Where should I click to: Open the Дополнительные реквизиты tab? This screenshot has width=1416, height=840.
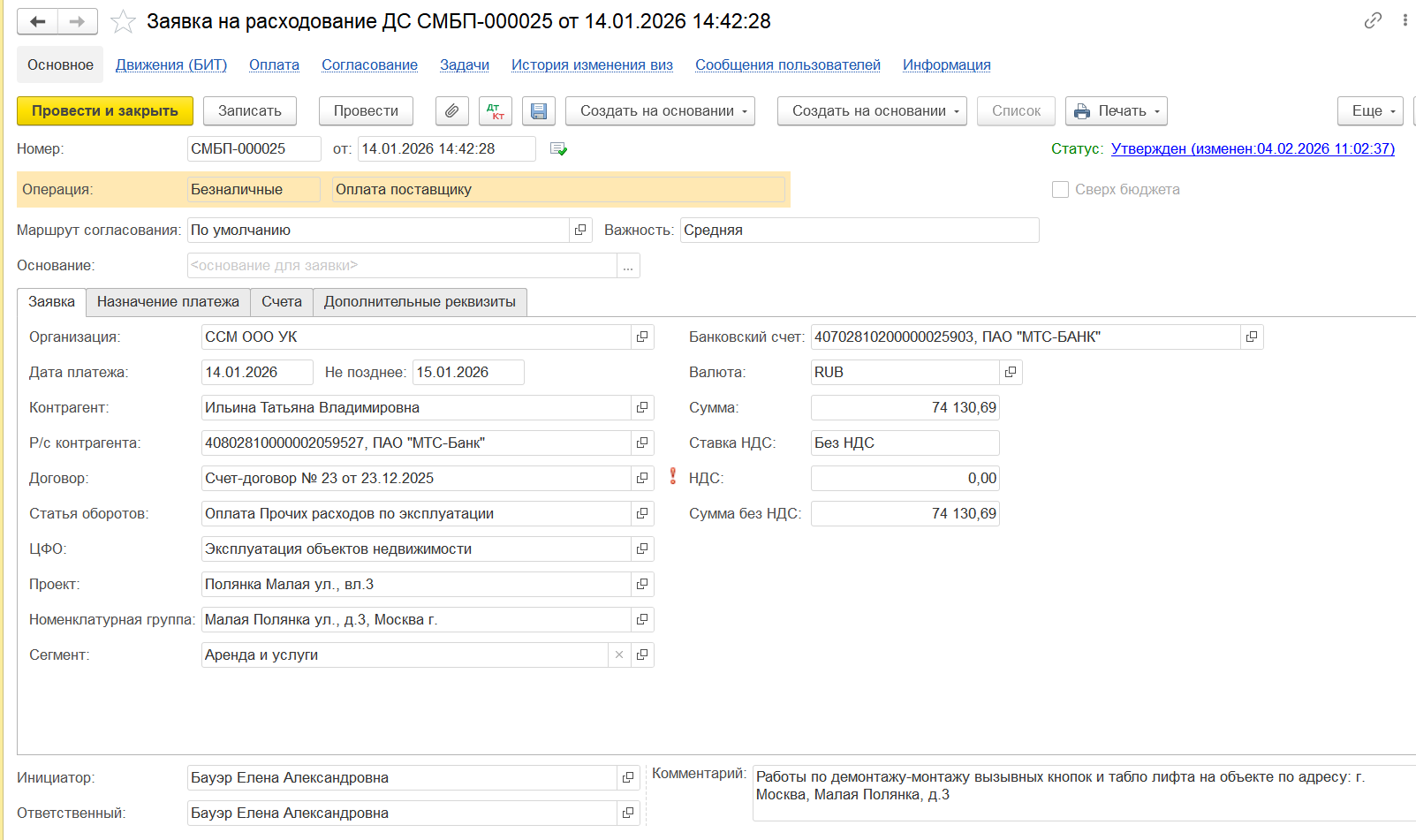(420, 302)
